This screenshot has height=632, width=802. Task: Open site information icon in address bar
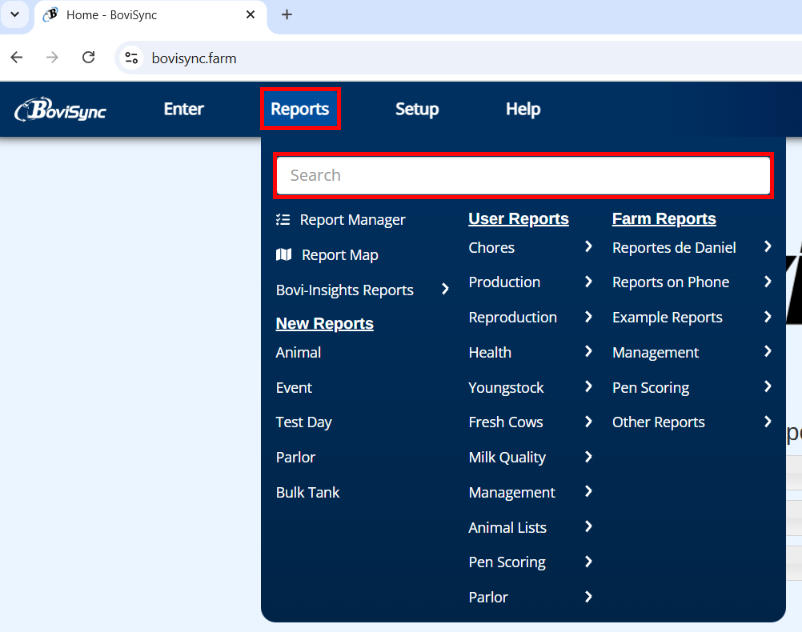point(131,58)
